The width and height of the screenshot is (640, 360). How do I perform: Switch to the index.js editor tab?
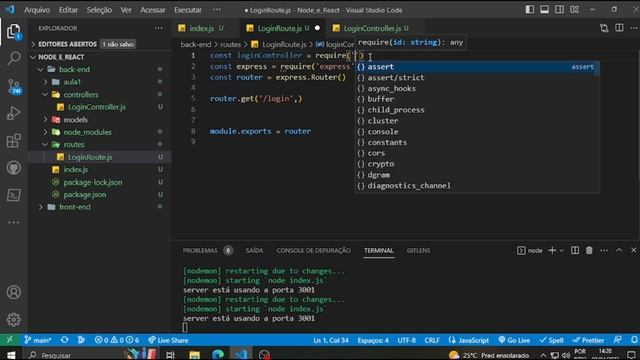[201, 28]
